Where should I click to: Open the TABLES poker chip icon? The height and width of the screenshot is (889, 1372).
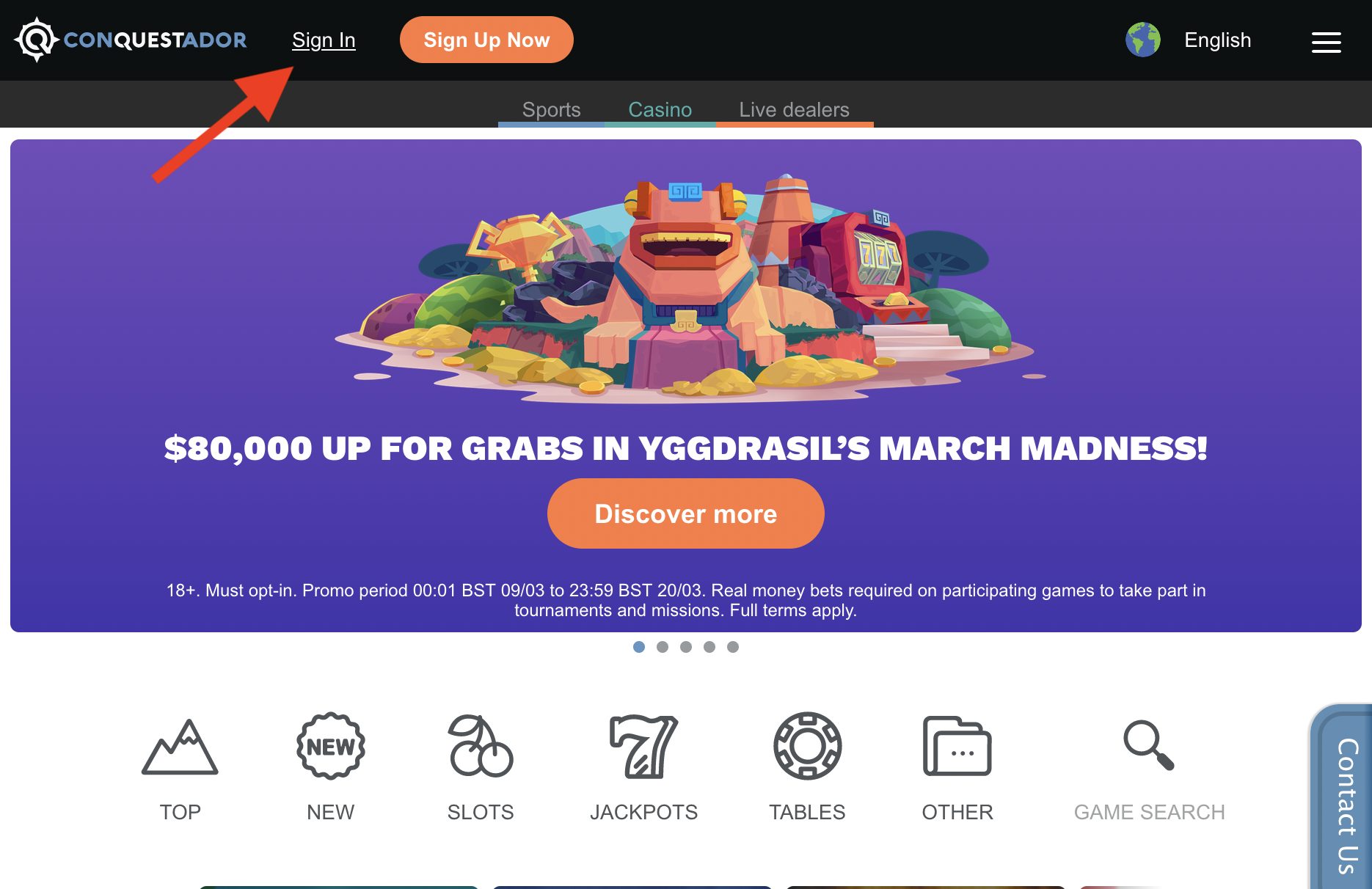(807, 746)
